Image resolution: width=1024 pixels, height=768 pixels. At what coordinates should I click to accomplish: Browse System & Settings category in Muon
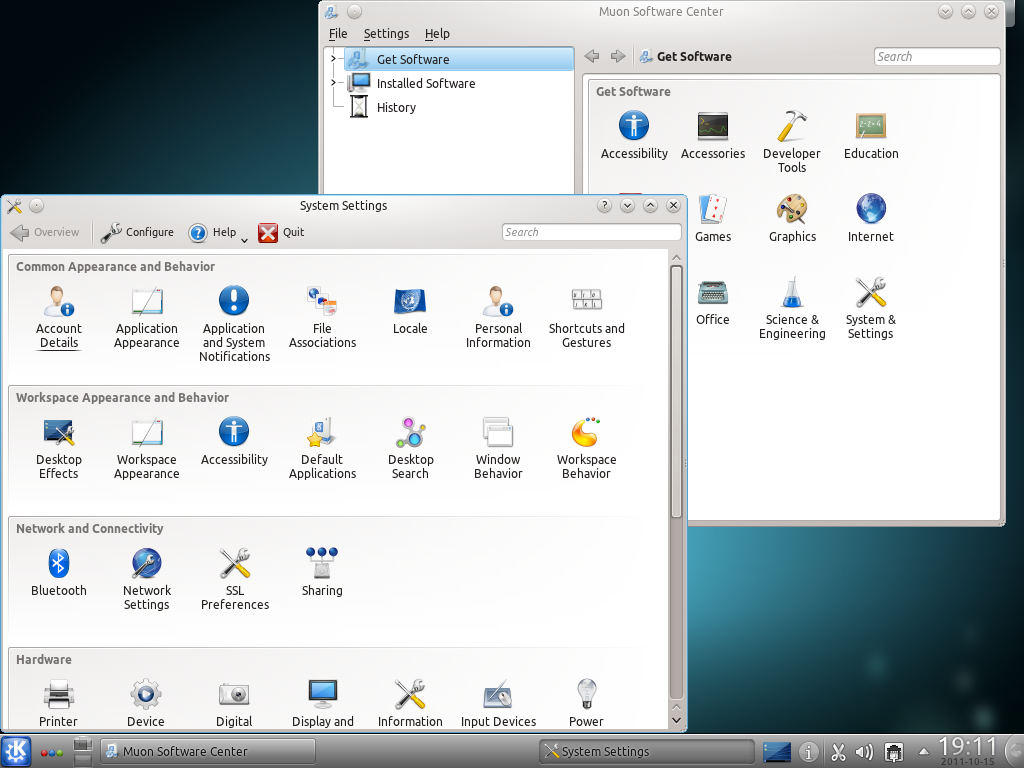pyautogui.click(x=871, y=308)
